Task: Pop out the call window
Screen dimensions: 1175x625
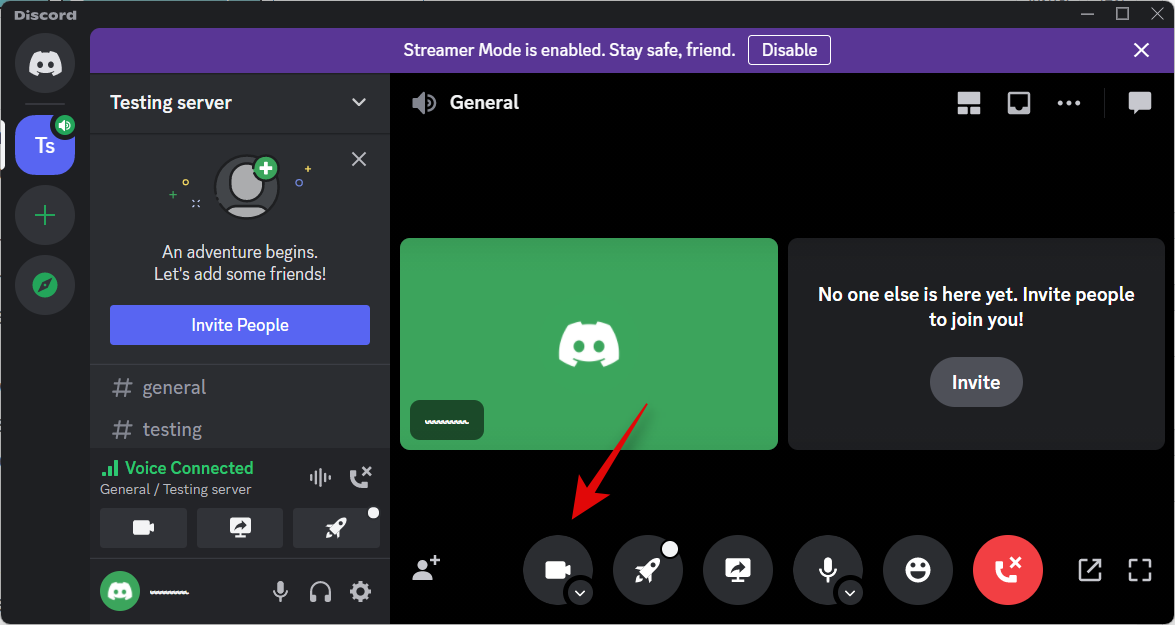Action: tap(1089, 570)
